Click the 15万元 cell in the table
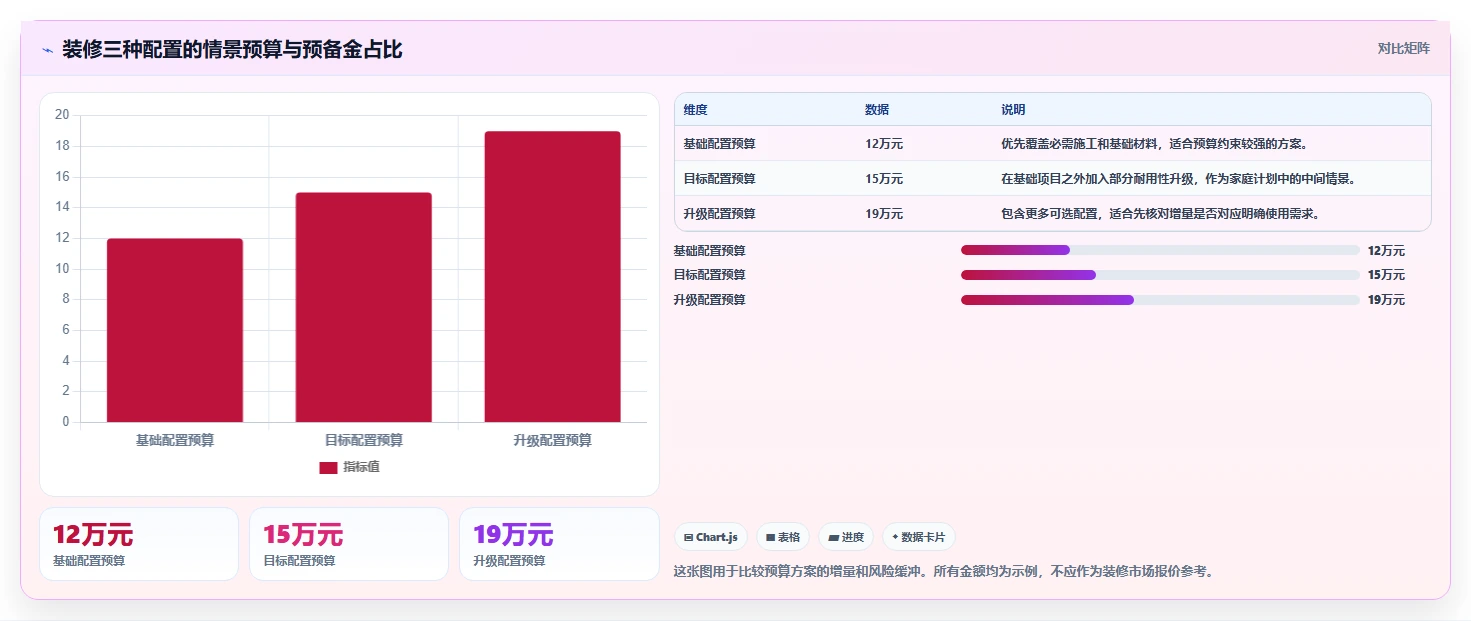 tap(884, 179)
